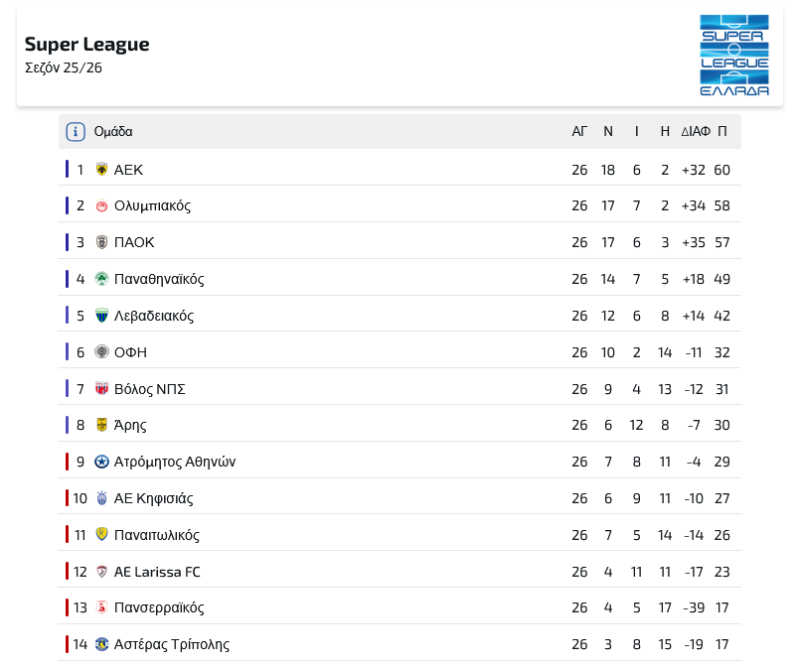Image resolution: width=800 pixels, height=668 pixels.
Task: Click the info icon beside Ομάδα header
Action: click(x=75, y=132)
